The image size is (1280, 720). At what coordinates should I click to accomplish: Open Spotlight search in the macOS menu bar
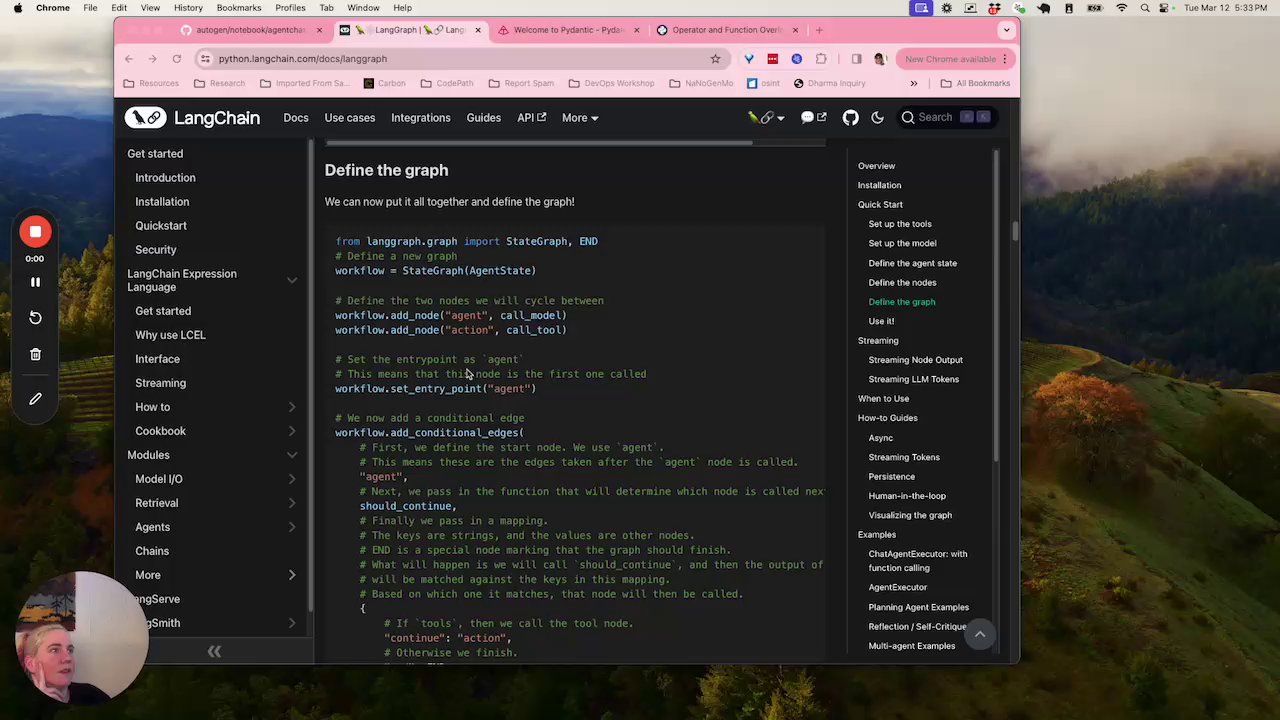(x=1145, y=8)
